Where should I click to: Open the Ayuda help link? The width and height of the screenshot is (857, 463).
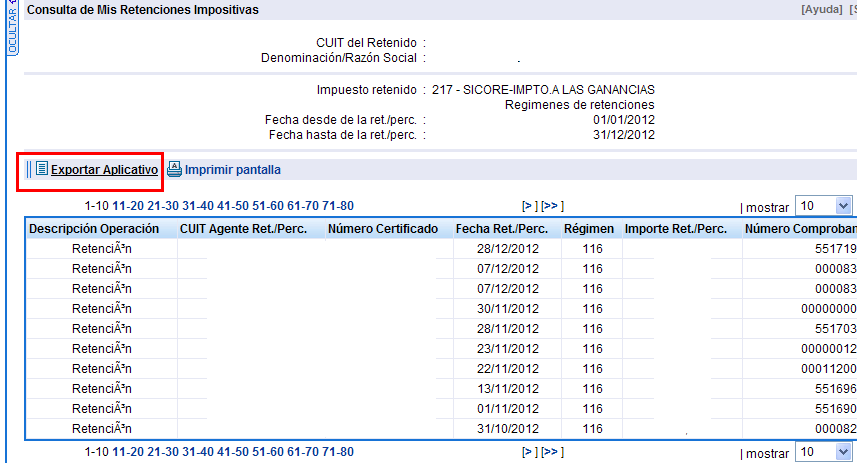(x=820, y=9)
